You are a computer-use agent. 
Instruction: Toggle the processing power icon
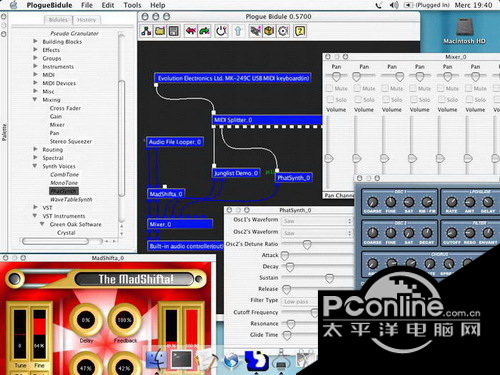coord(221,31)
